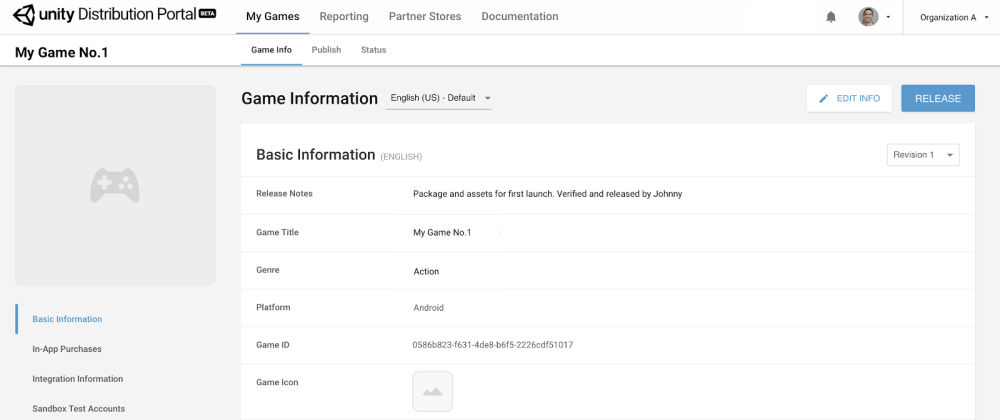Click the Game Icon row label
The image size is (1000, 420).
coord(277,382)
